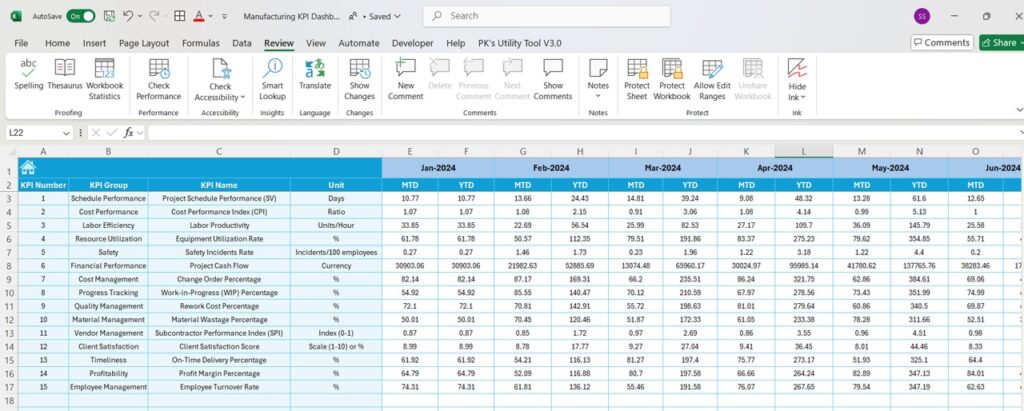The image size is (1024, 411).
Task: Open font color dropdown arrow
Action: (x=210, y=16)
